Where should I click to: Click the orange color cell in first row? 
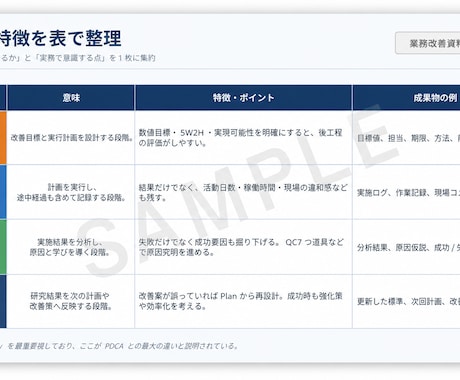tap(3, 138)
